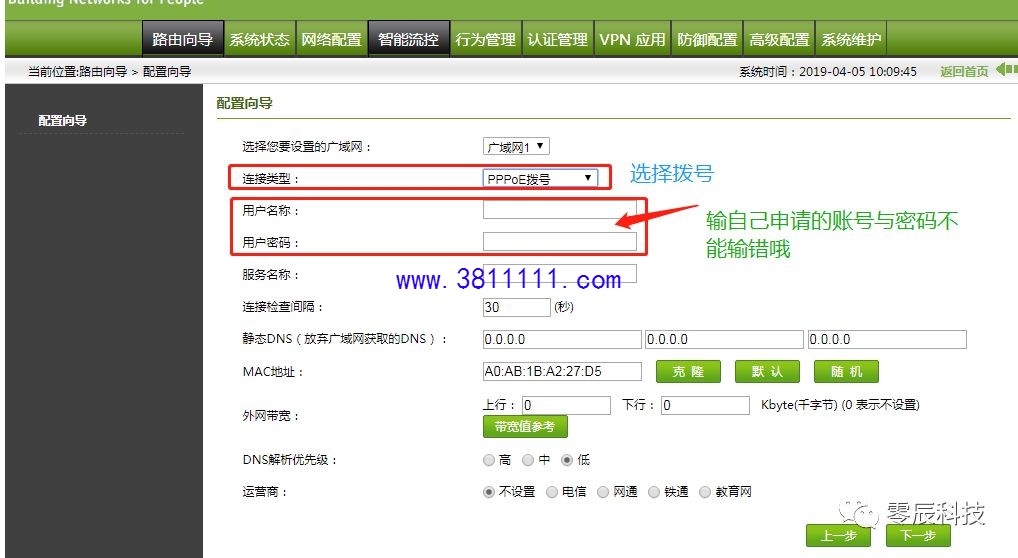This screenshot has height=558, width=1018.
Task: Choose the 教育网 operator radio button
Action: click(705, 492)
